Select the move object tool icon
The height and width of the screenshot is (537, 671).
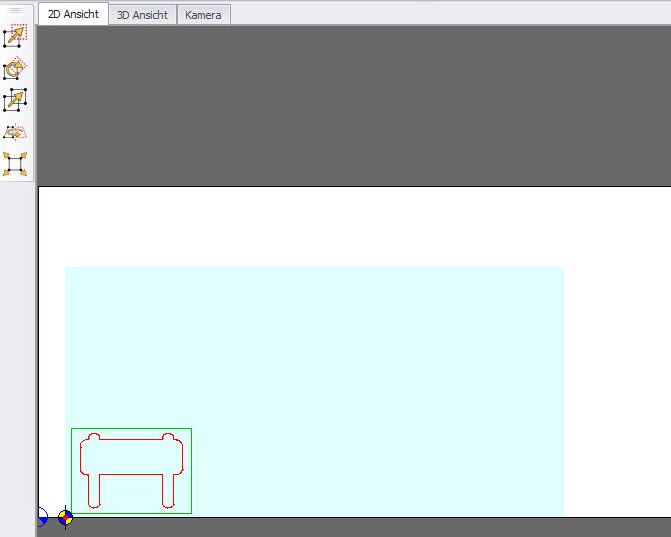tap(15, 37)
